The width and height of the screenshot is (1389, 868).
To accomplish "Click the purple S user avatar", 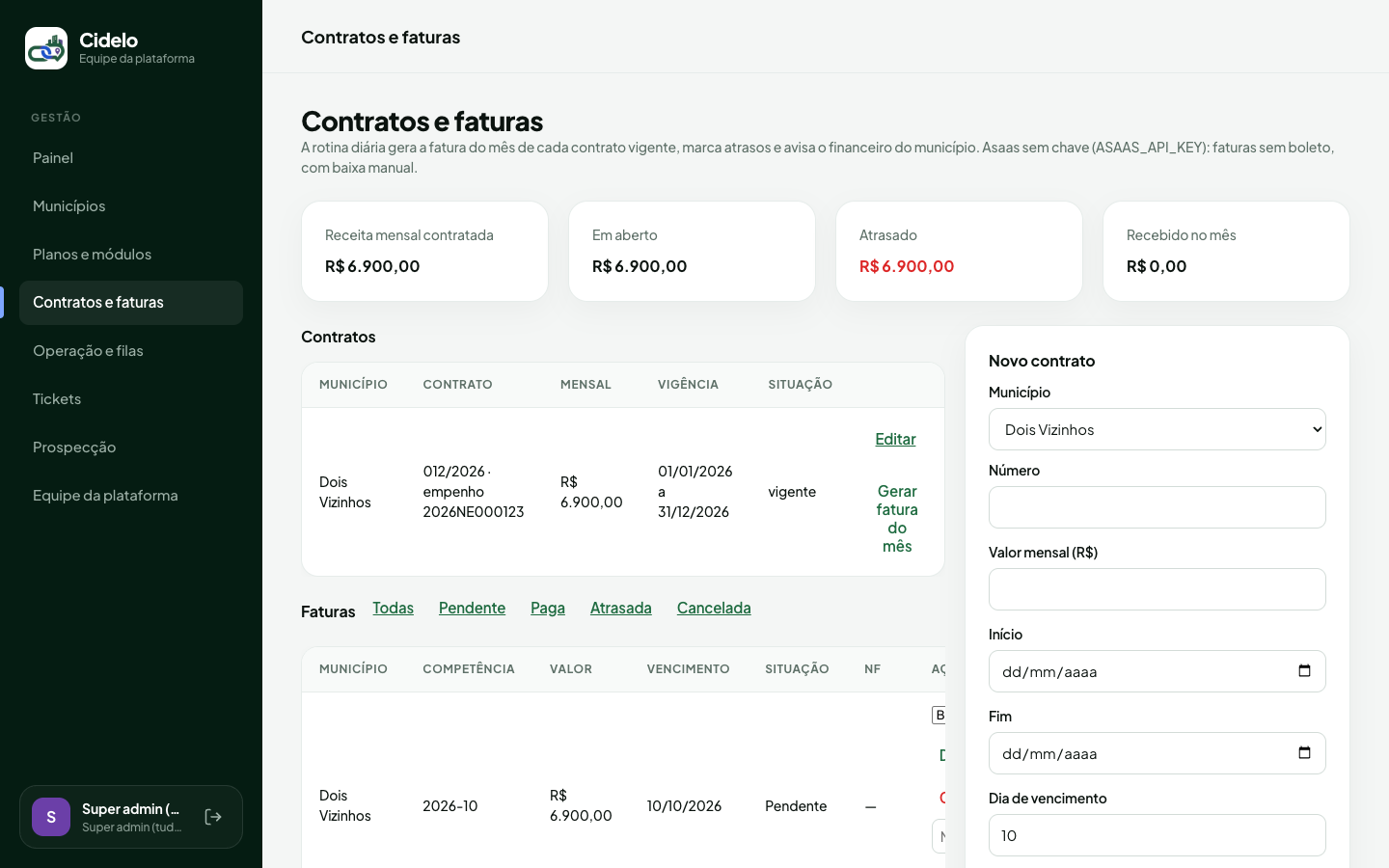I will pos(51,817).
